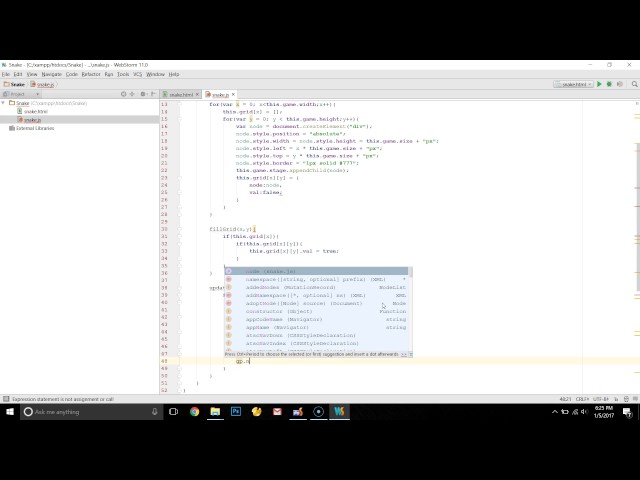Close the snake.html editor tab

pos(197,94)
